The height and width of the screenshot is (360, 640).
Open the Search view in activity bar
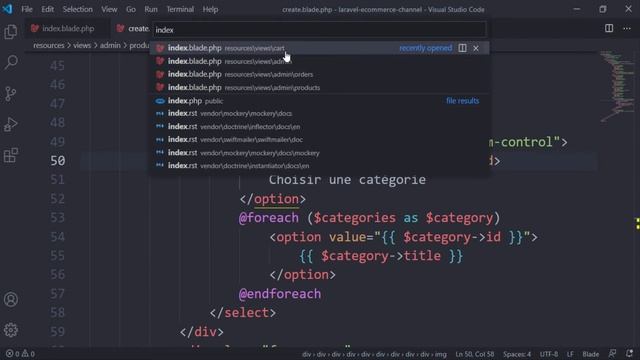coord(11,62)
